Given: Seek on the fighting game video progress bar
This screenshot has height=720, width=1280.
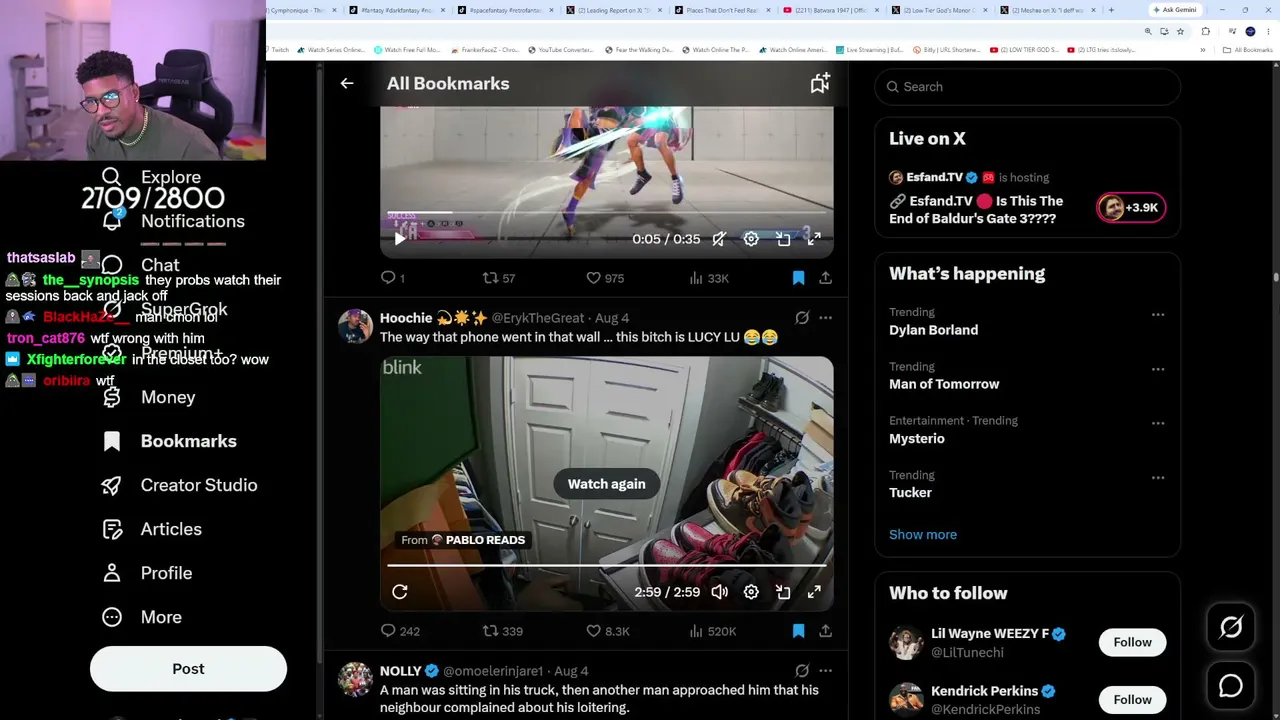Looking at the screenshot, I should click(606, 213).
